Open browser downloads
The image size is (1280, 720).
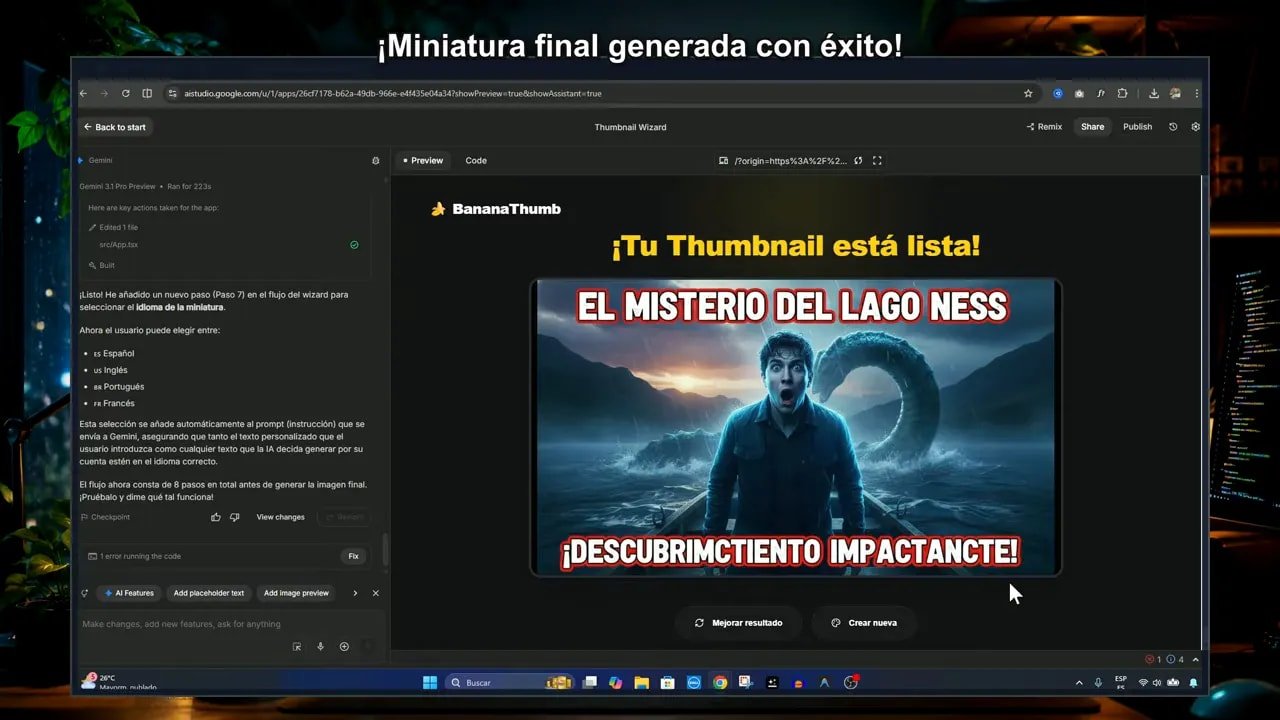1153,93
